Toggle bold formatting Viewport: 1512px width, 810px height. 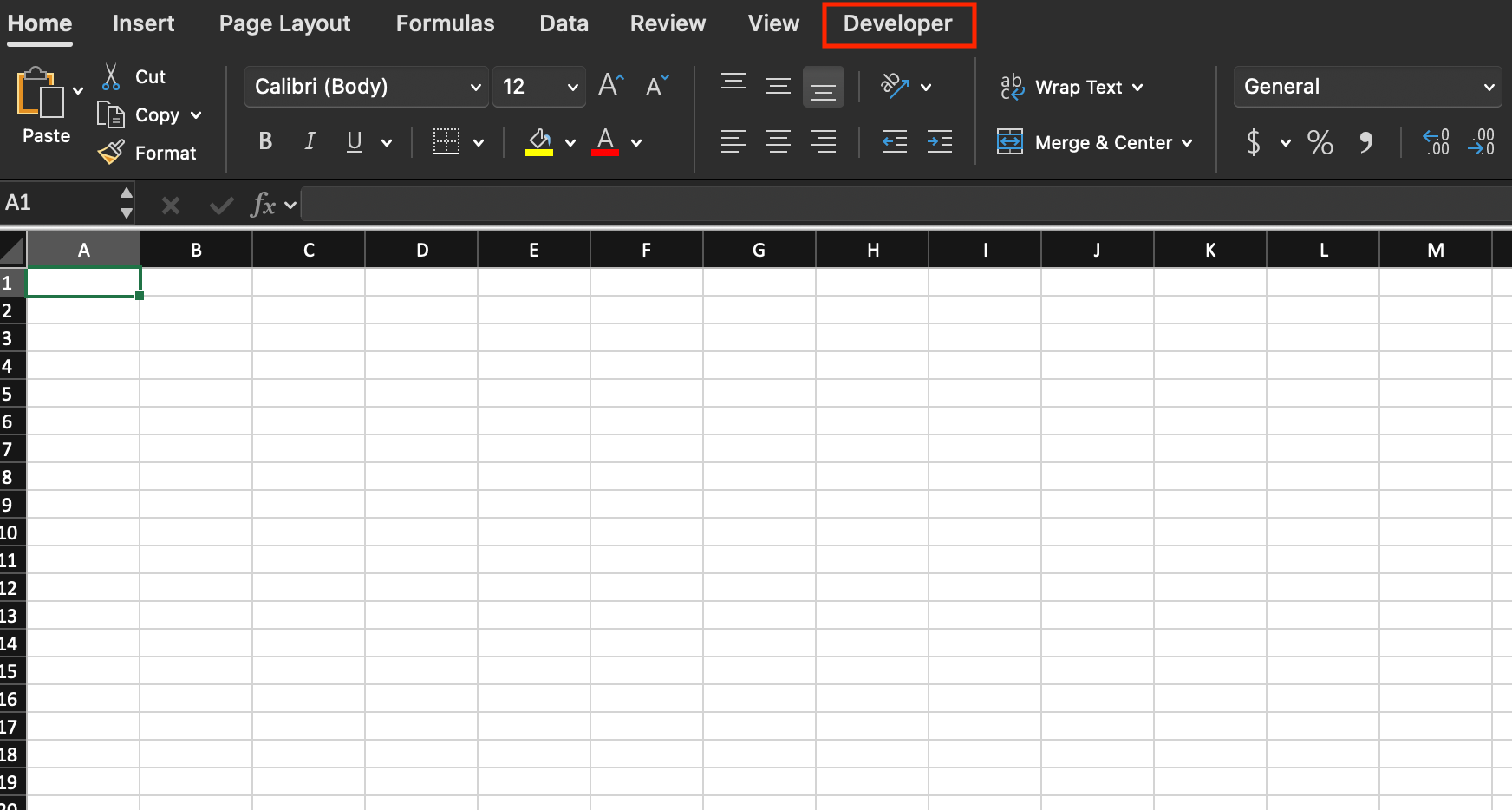[x=265, y=141]
